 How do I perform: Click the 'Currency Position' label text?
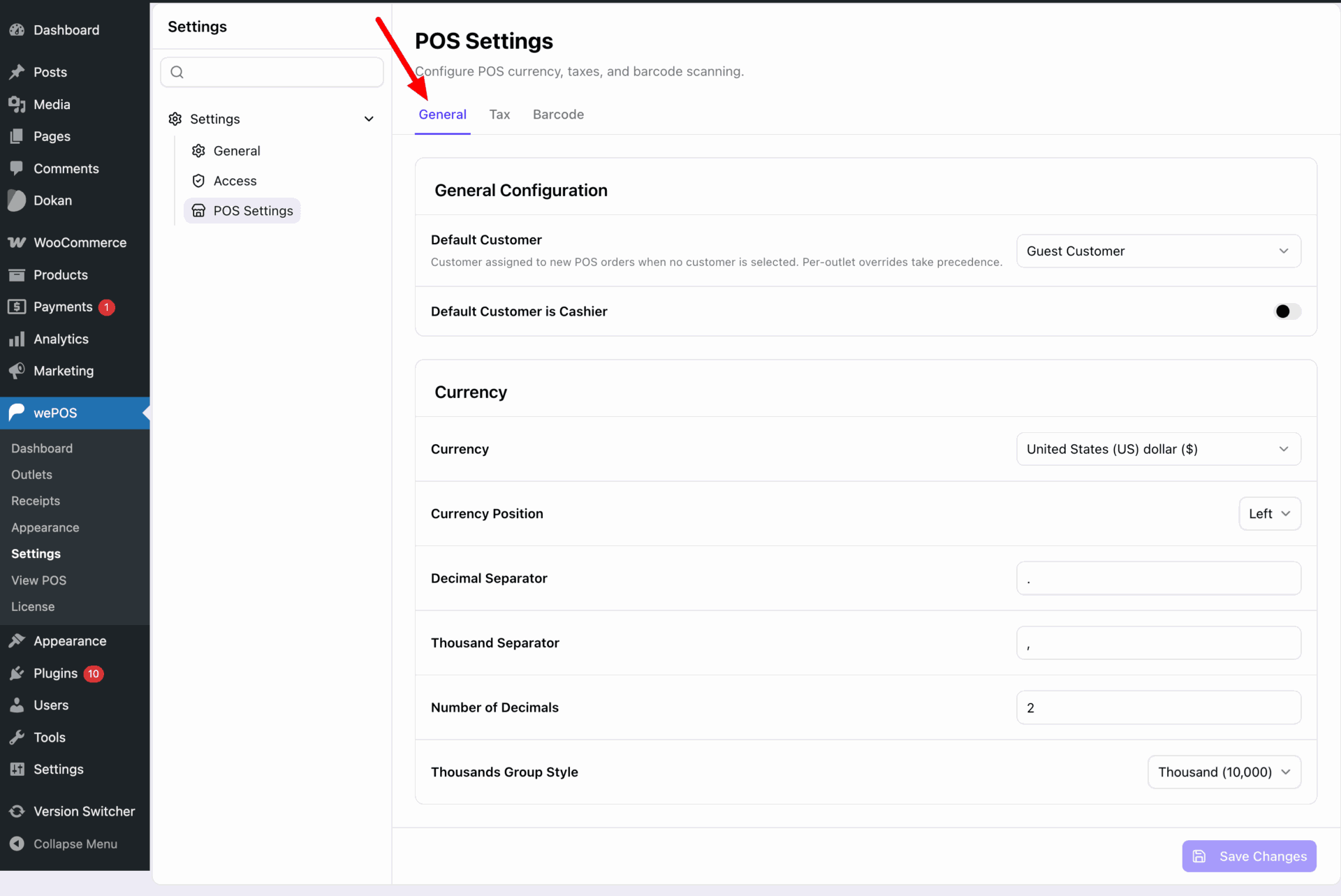(487, 514)
